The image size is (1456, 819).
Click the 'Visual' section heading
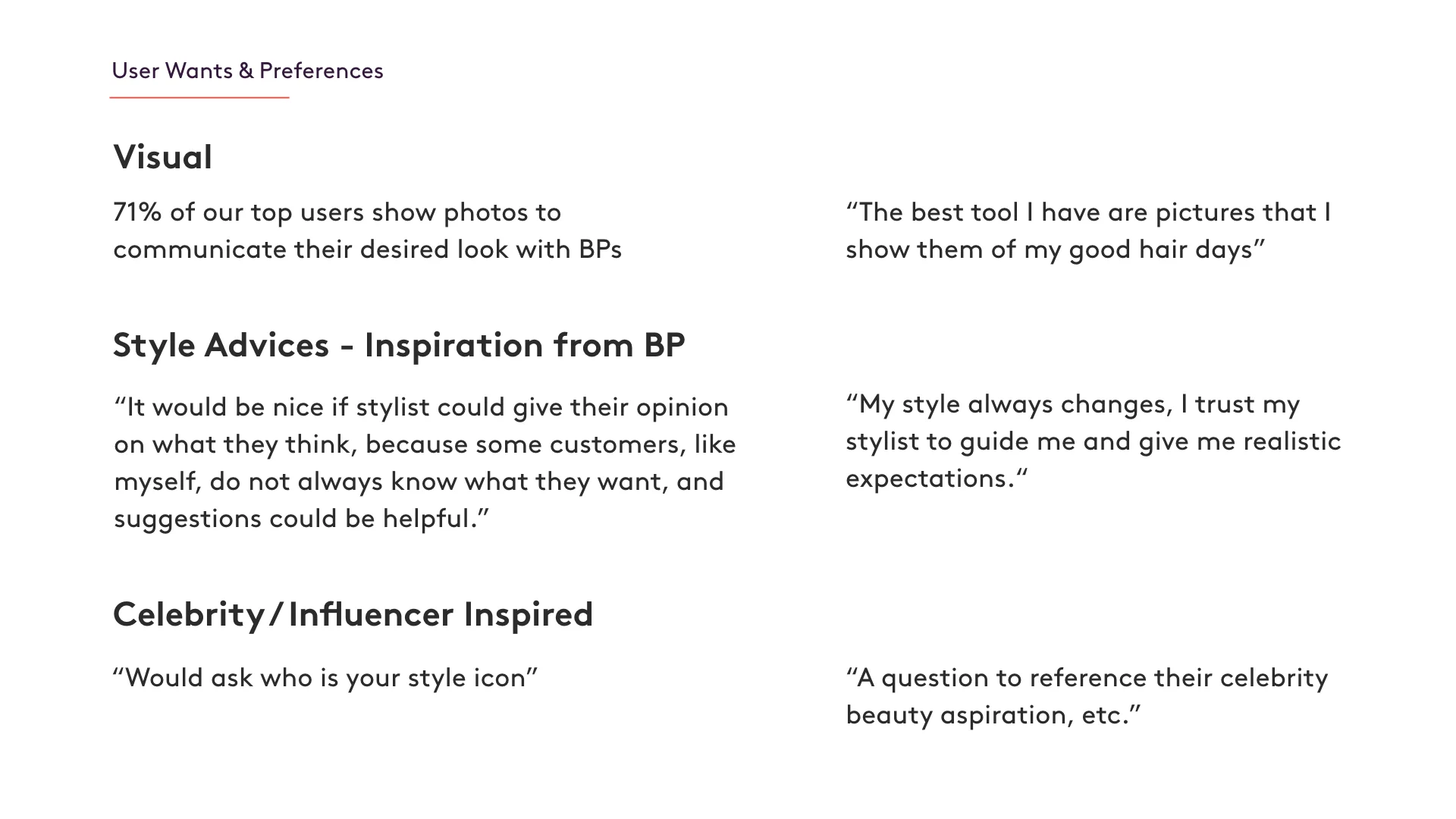click(x=162, y=158)
